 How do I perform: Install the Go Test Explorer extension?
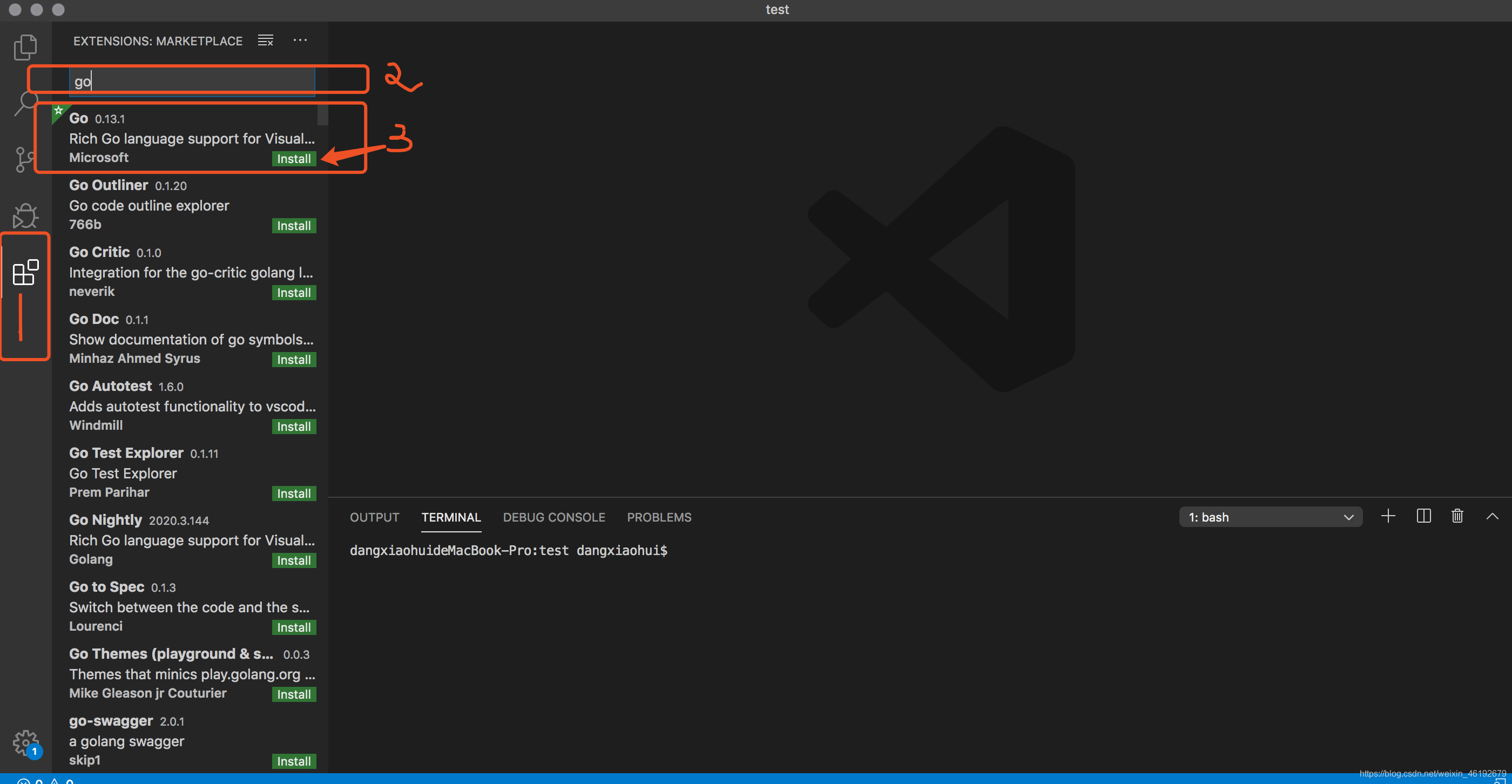pos(294,494)
